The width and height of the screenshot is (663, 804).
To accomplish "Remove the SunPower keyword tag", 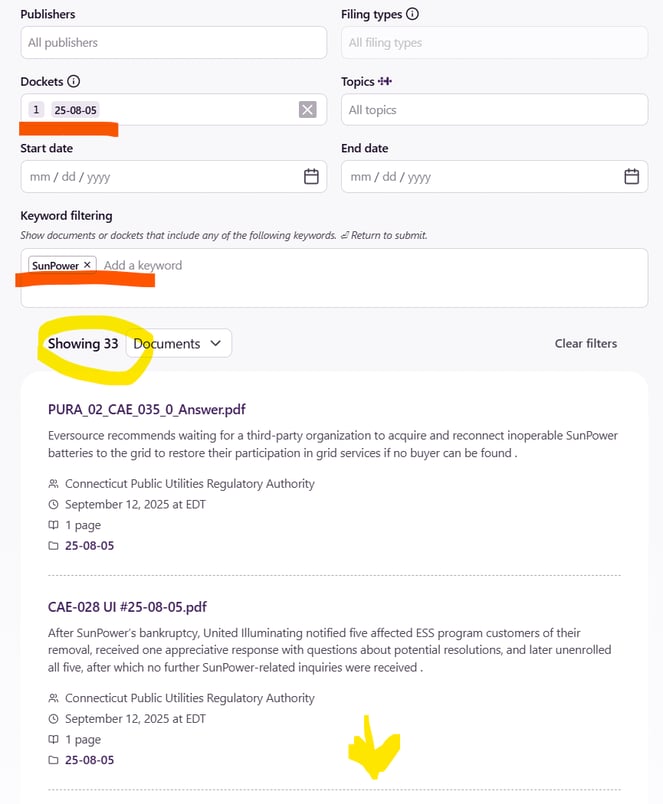I will coord(87,265).
